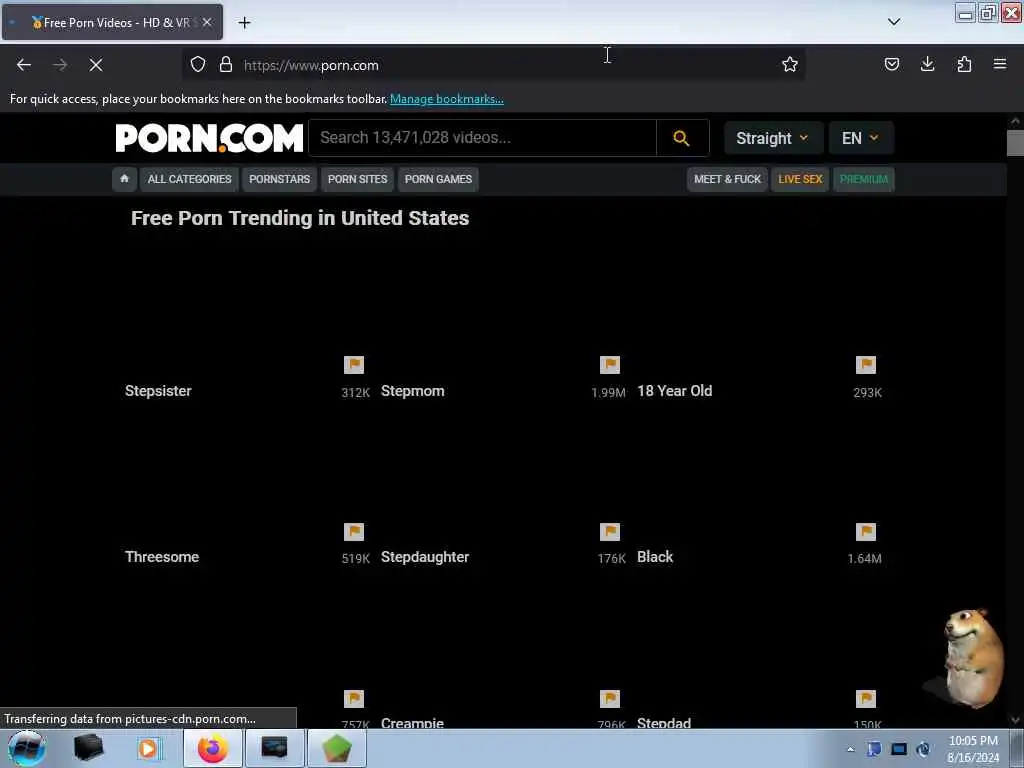Viewport: 1024px width, 768px height.
Task: Click the 1.99M video count
Action: [x=608, y=392]
